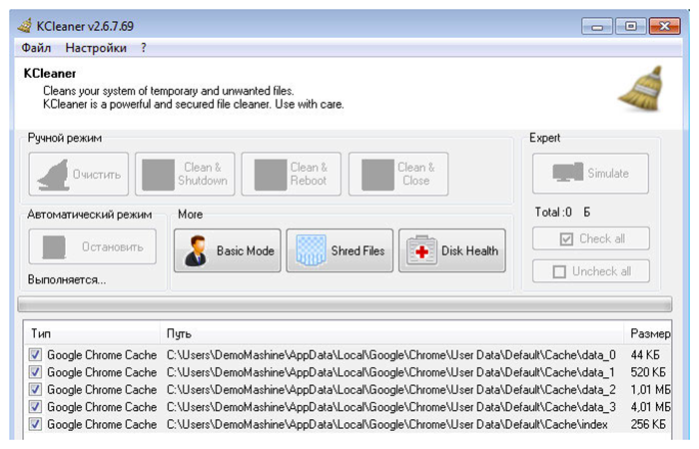This screenshot has height=449, width=699.
Task: Open the Настройки menu
Action: tap(96, 48)
